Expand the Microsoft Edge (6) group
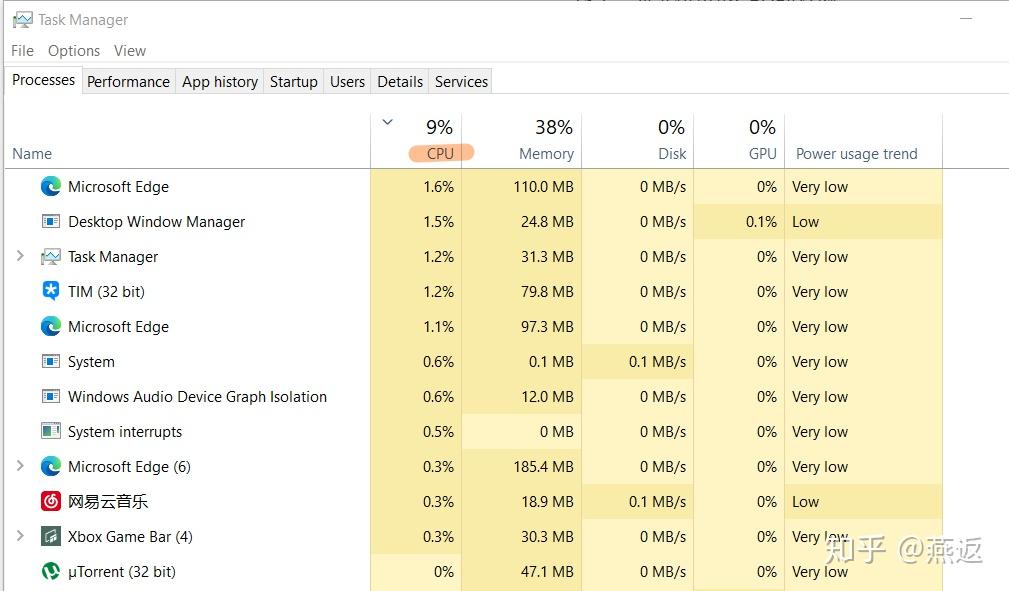Image resolution: width=1009 pixels, height=591 pixels. click(20, 466)
